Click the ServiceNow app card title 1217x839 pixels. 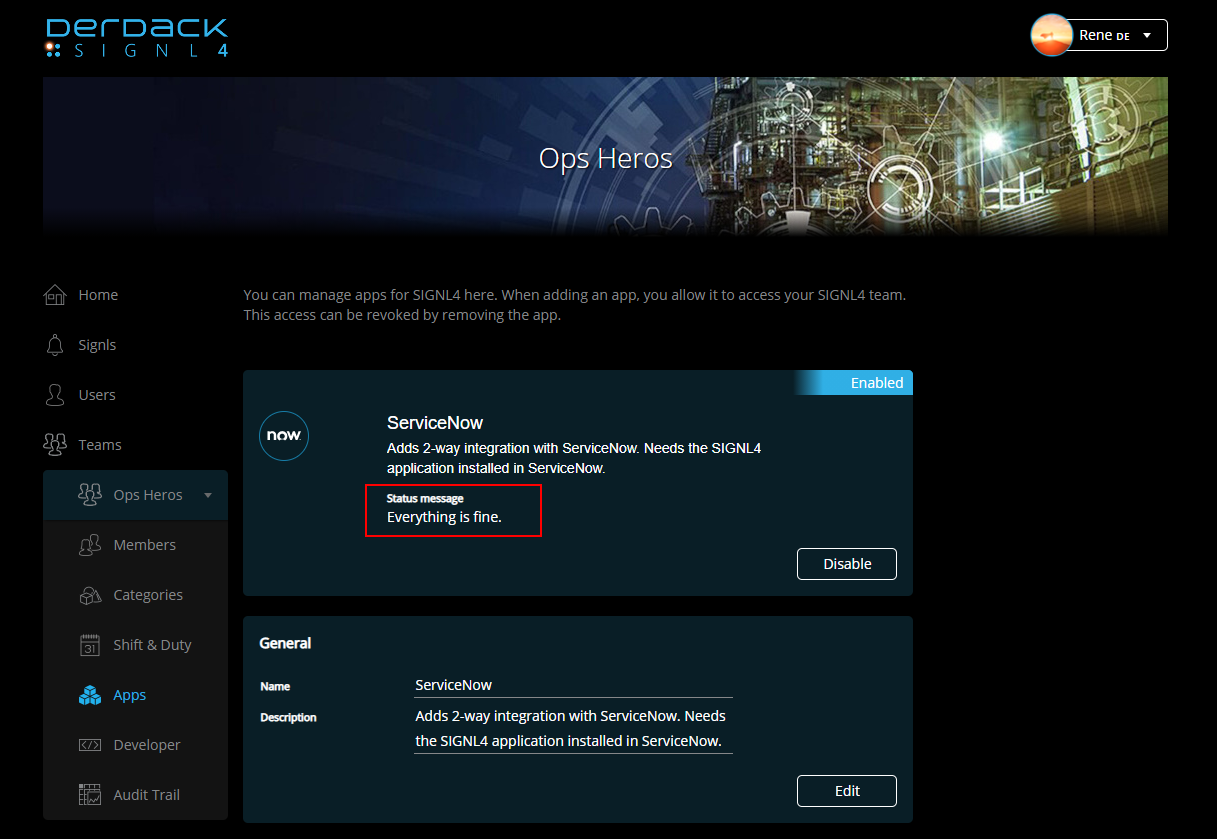435,423
